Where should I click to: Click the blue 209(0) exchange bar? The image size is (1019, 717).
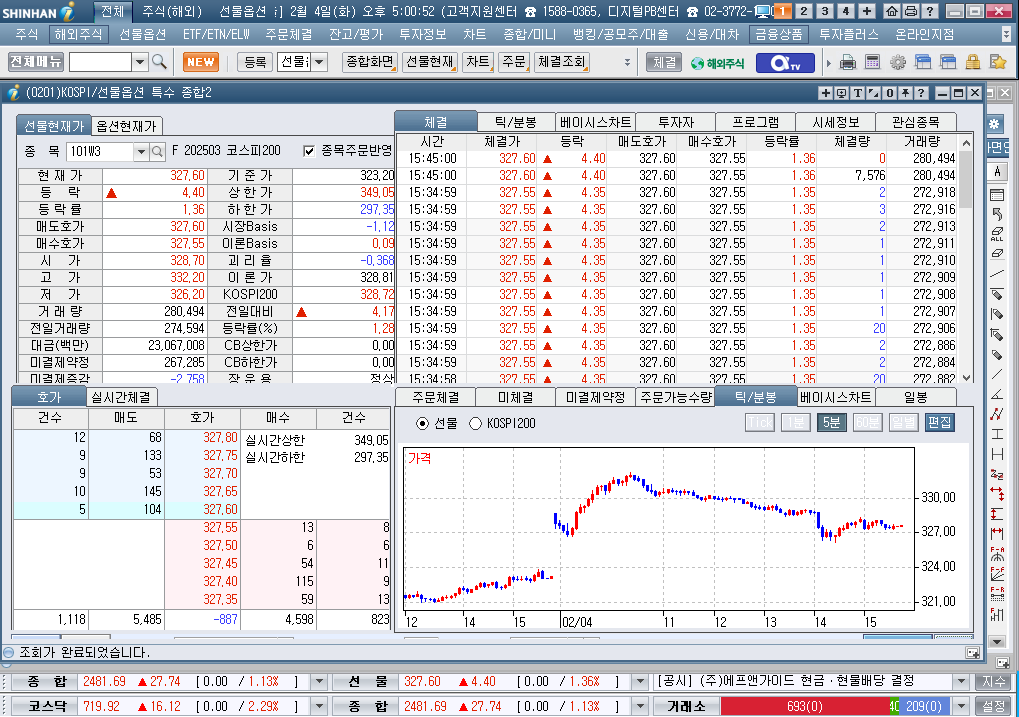coord(924,706)
